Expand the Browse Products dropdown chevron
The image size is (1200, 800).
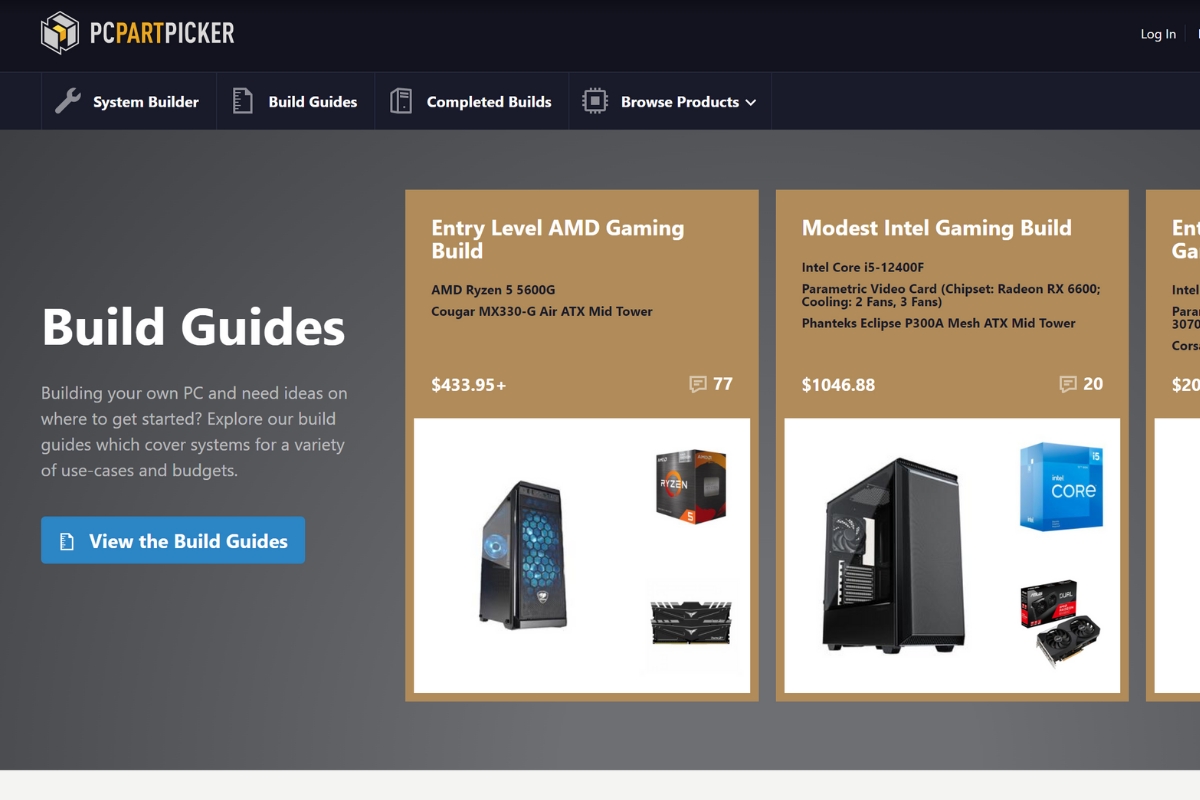pyautogui.click(x=751, y=102)
